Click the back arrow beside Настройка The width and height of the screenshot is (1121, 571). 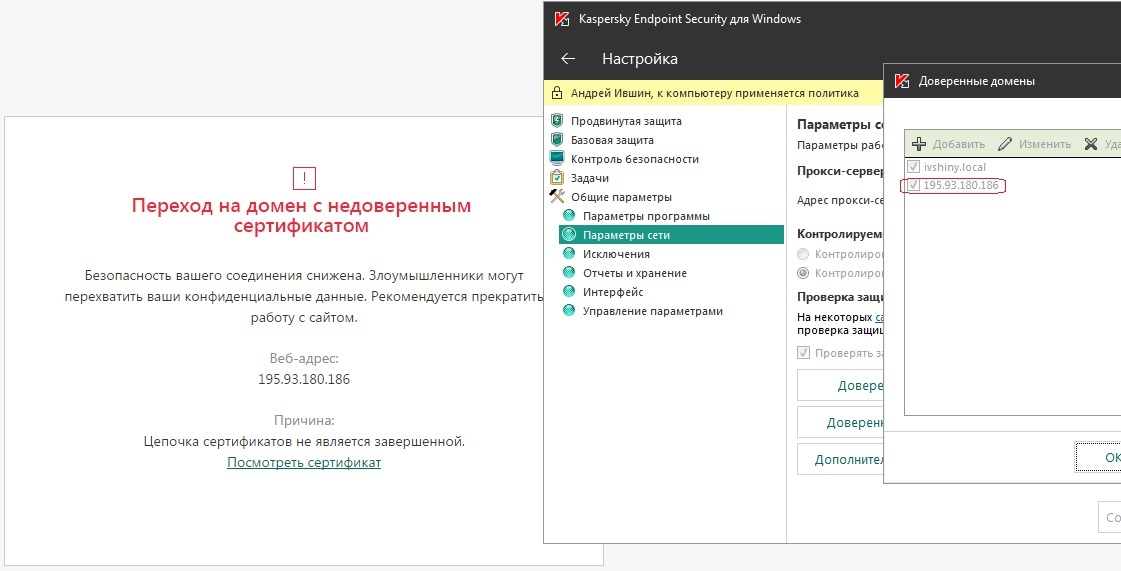pos(568,59)
